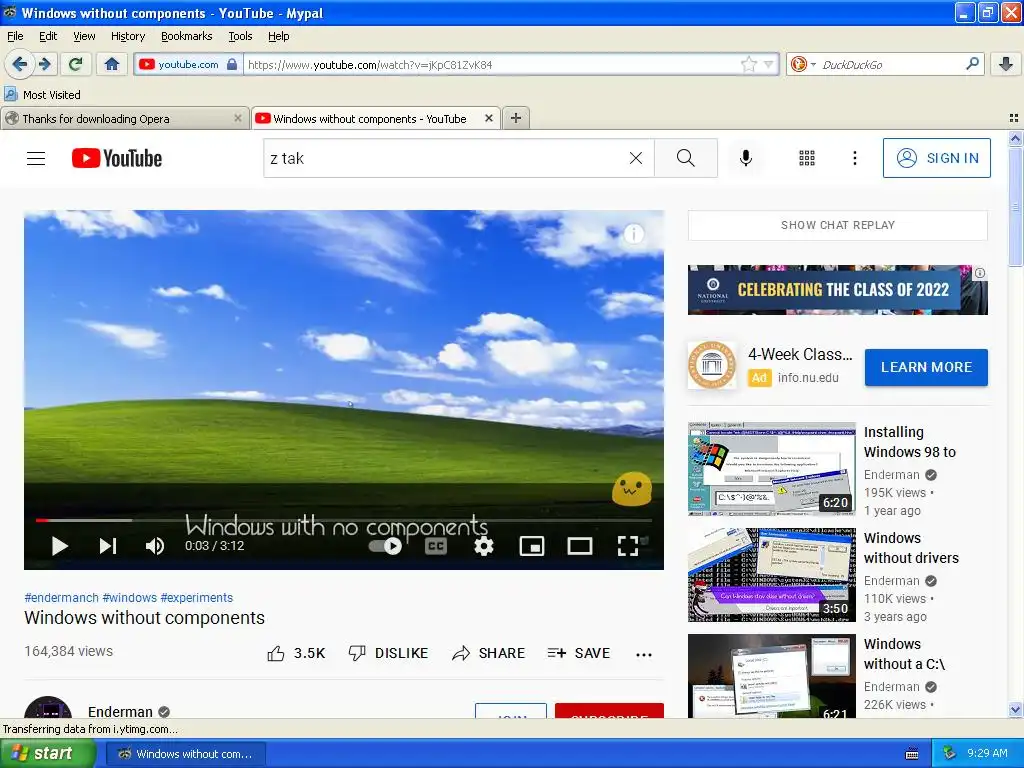Open the Enderman channel name below video
Image resolution: width=1024 pixels, height=768 pixels.
tap(120, 711)
